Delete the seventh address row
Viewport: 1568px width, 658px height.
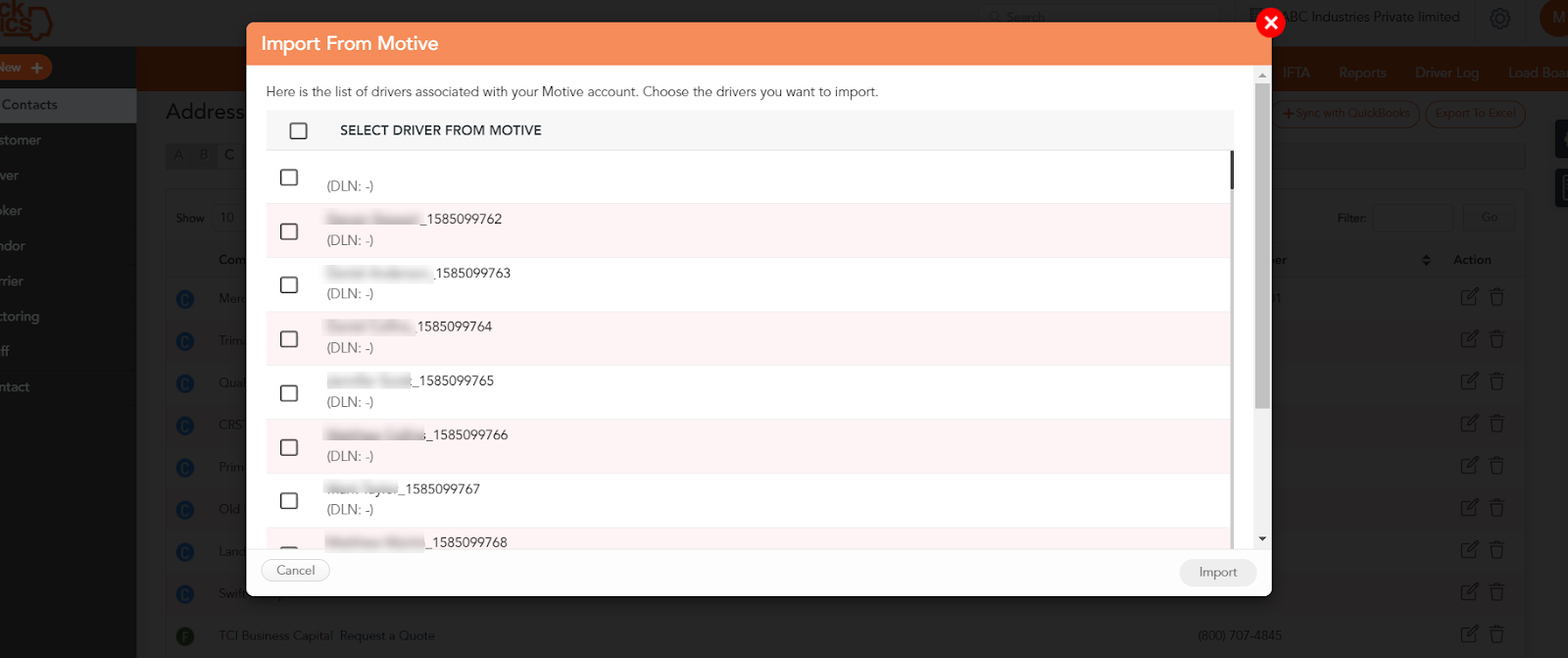[1496, 550]
